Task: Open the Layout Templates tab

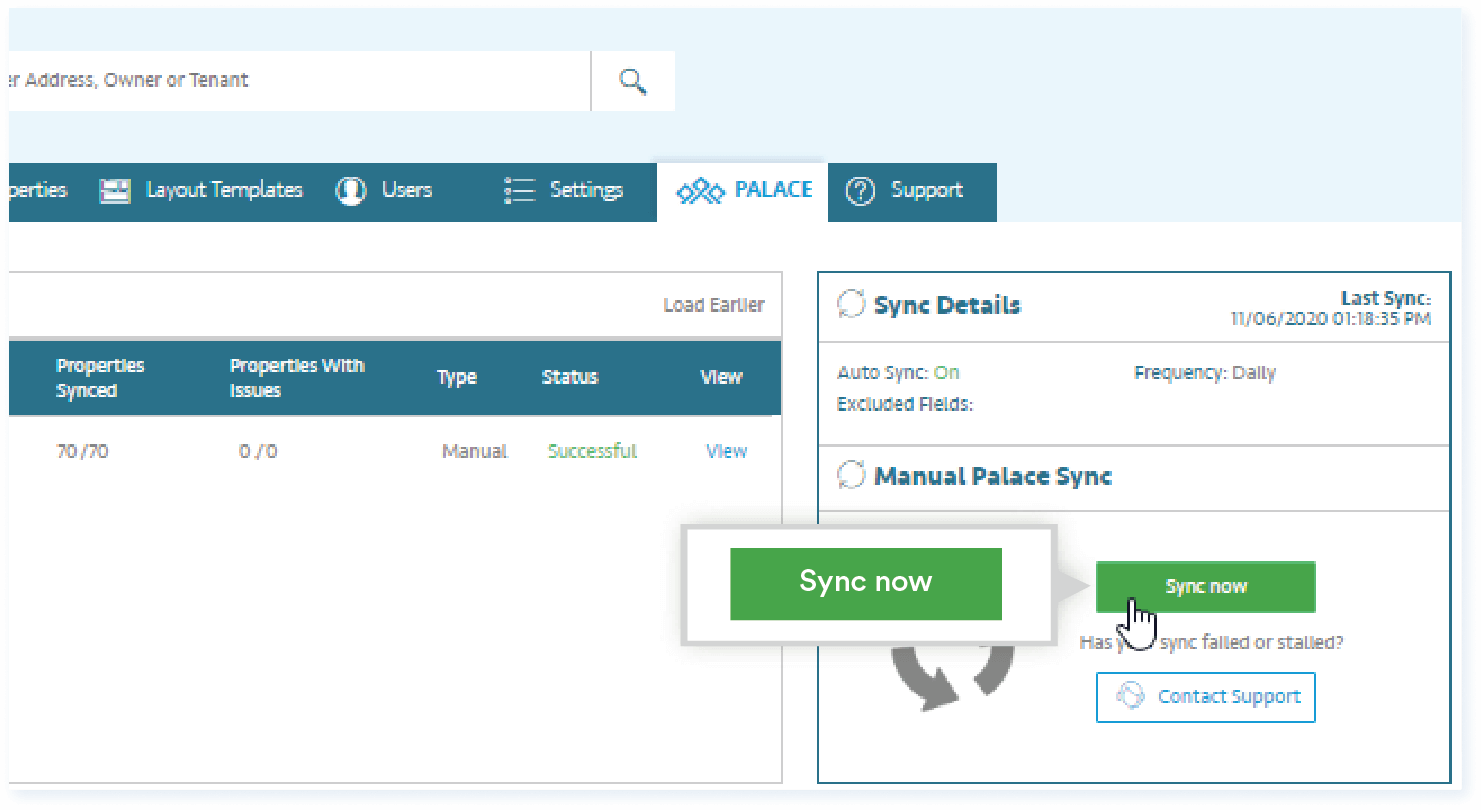Action: 201,191
